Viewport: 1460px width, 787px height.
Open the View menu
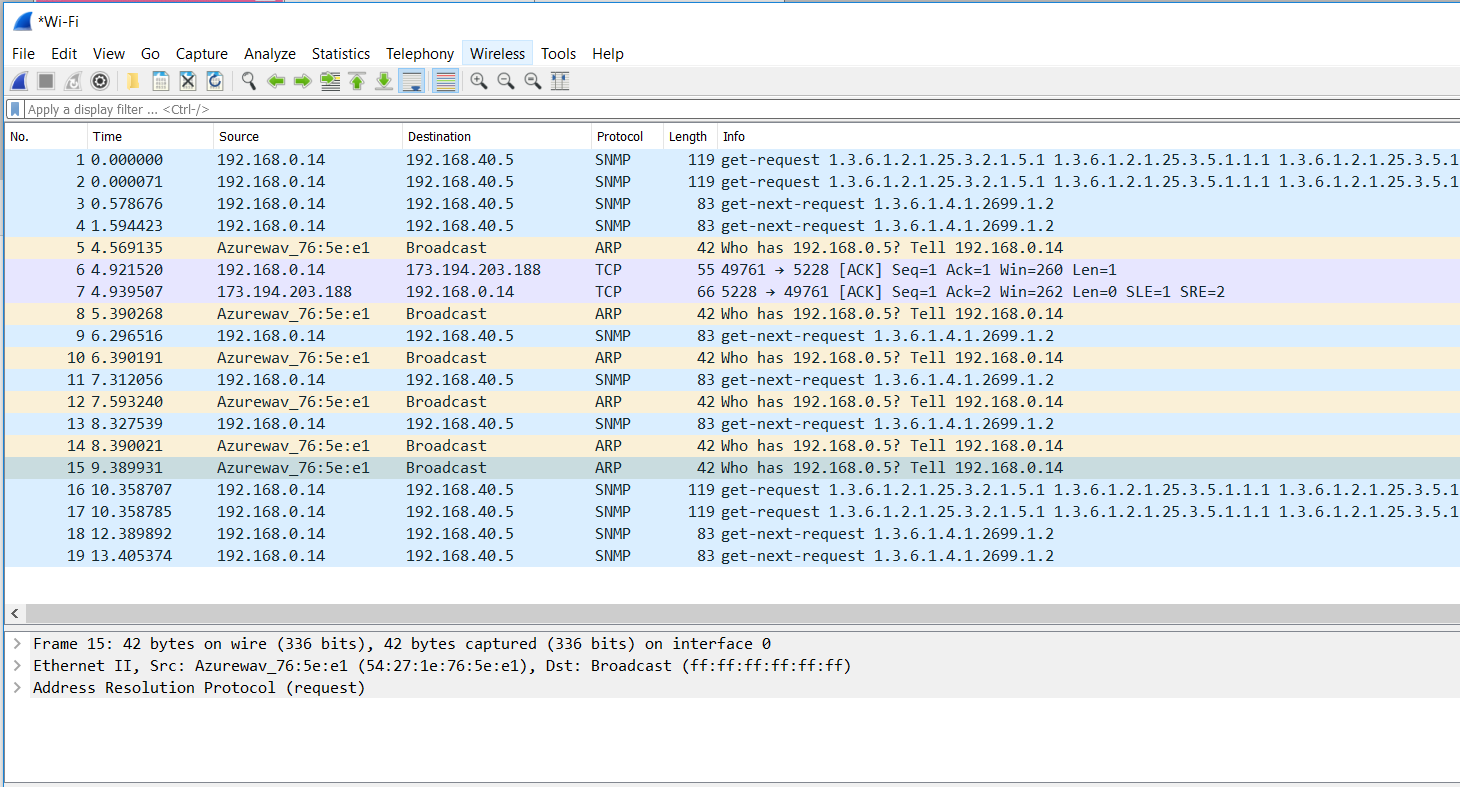(x=109, y=54)
